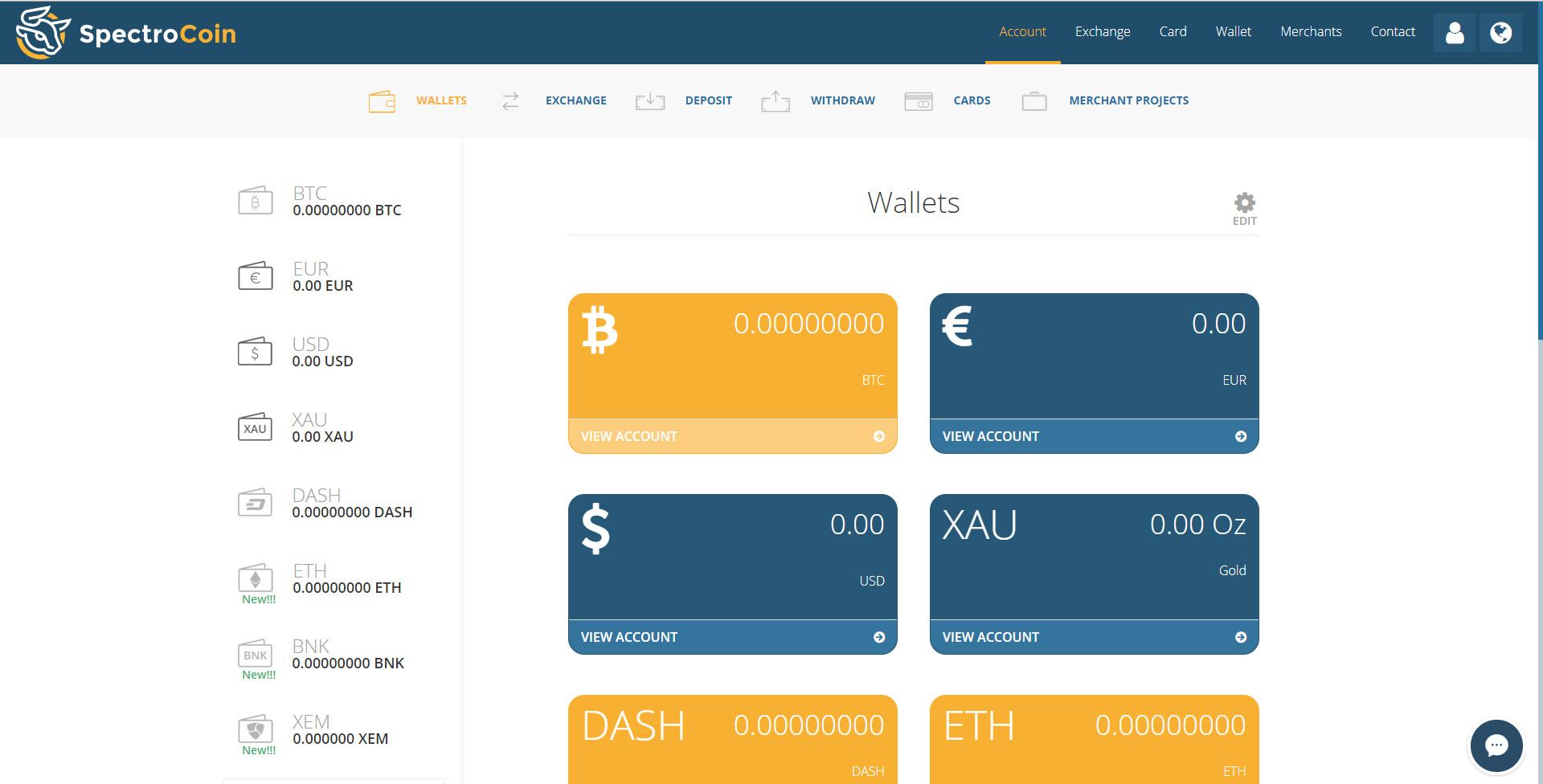Click the 0.00000000 DASH sidebar balance
The height and width of the screenshot is (784, 1543).
pyautogui.click(x=353, y=512)
